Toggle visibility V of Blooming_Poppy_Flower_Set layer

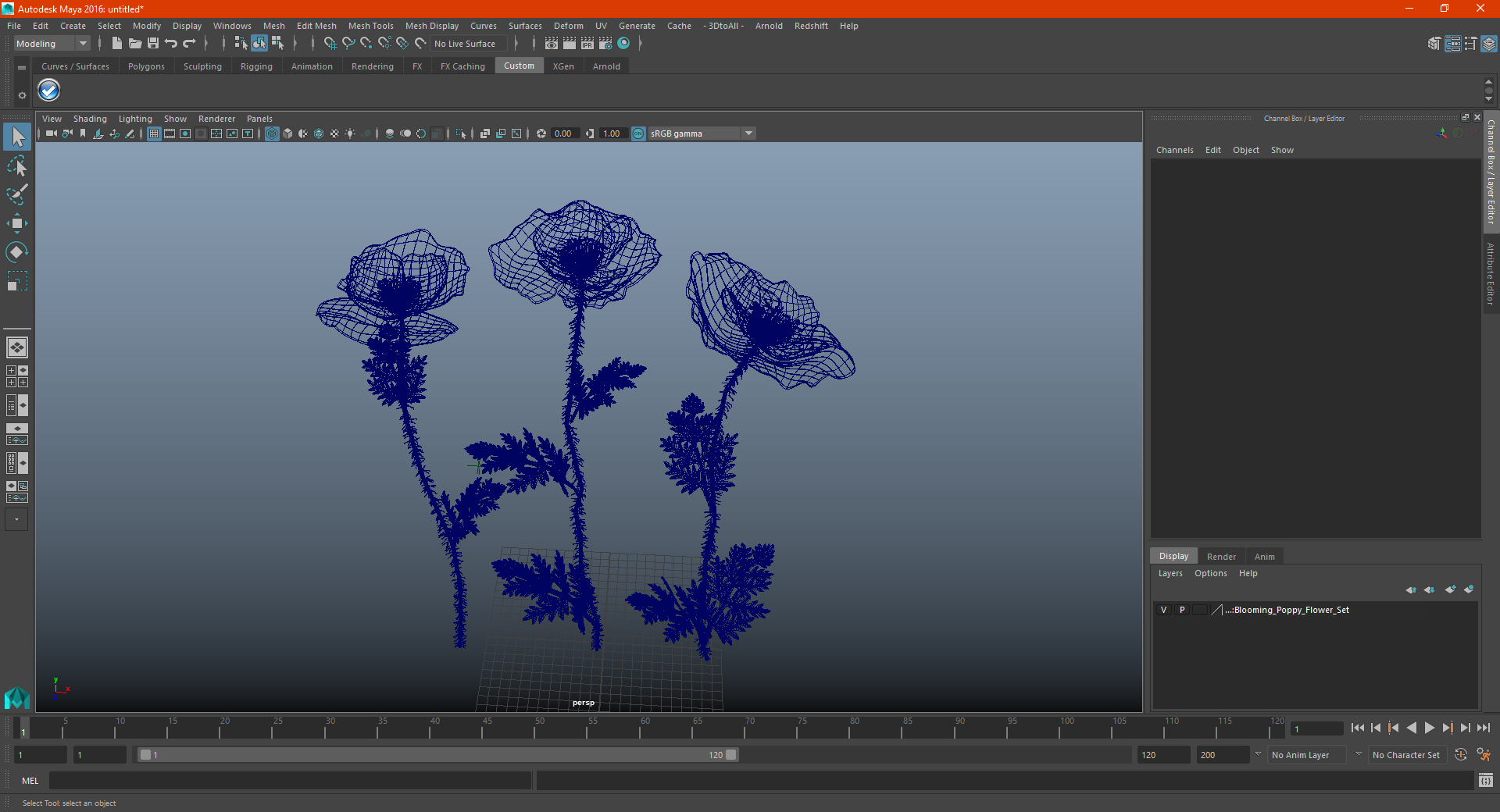1163,610
